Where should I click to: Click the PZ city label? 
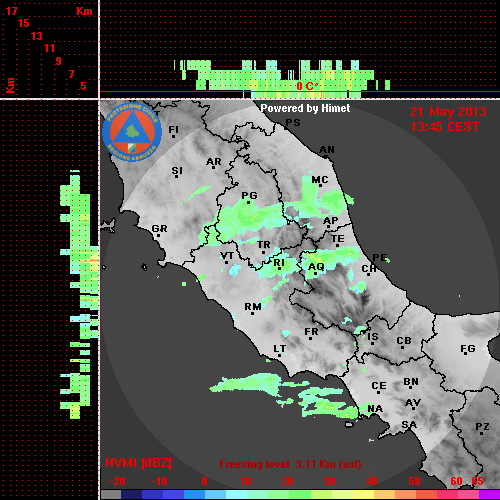pyautogui.click(x=482, y=427)
